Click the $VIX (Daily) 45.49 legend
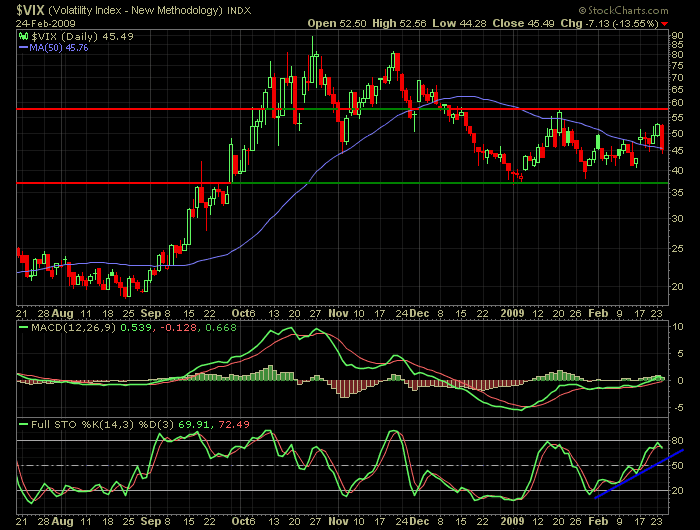The width and height of the screenshot is (700, 530). point(82,37)
